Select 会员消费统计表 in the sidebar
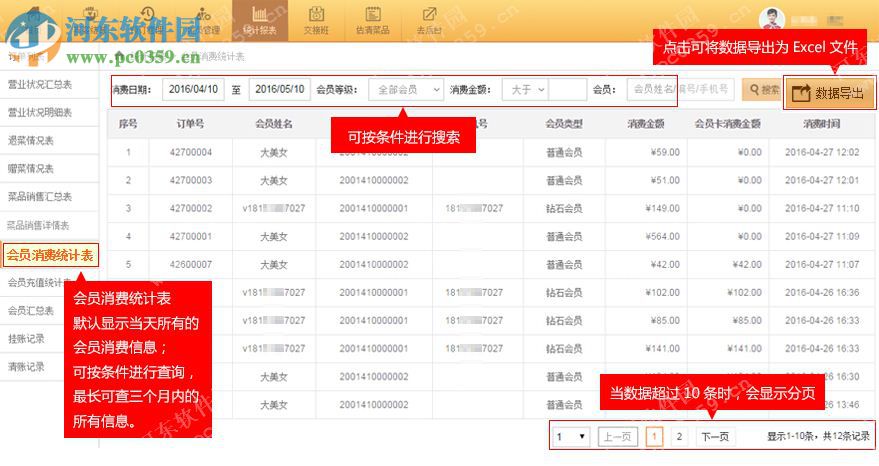Image resolution: width=879 pixels, height=466 pixels. [x=50, y=255]
